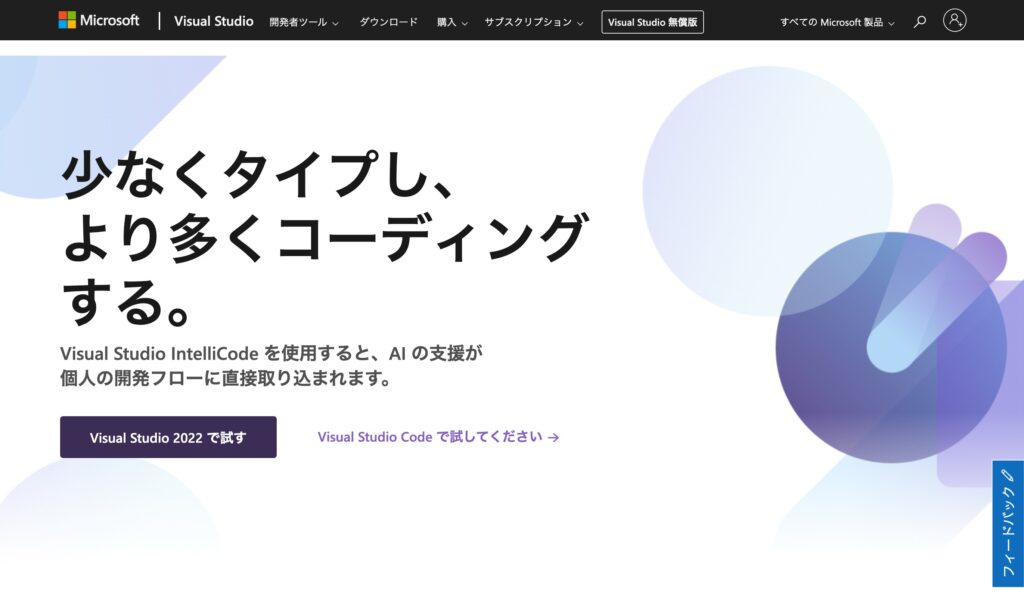Viewport: 1024px width, 601px height.
Task: Click the arrow after Visual Studio Code link
Action: pyautogui.click(x=554, y=437)
